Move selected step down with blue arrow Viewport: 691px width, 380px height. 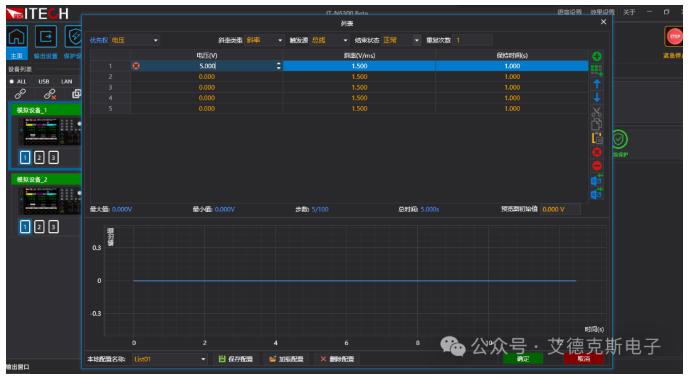pos(597,97)
